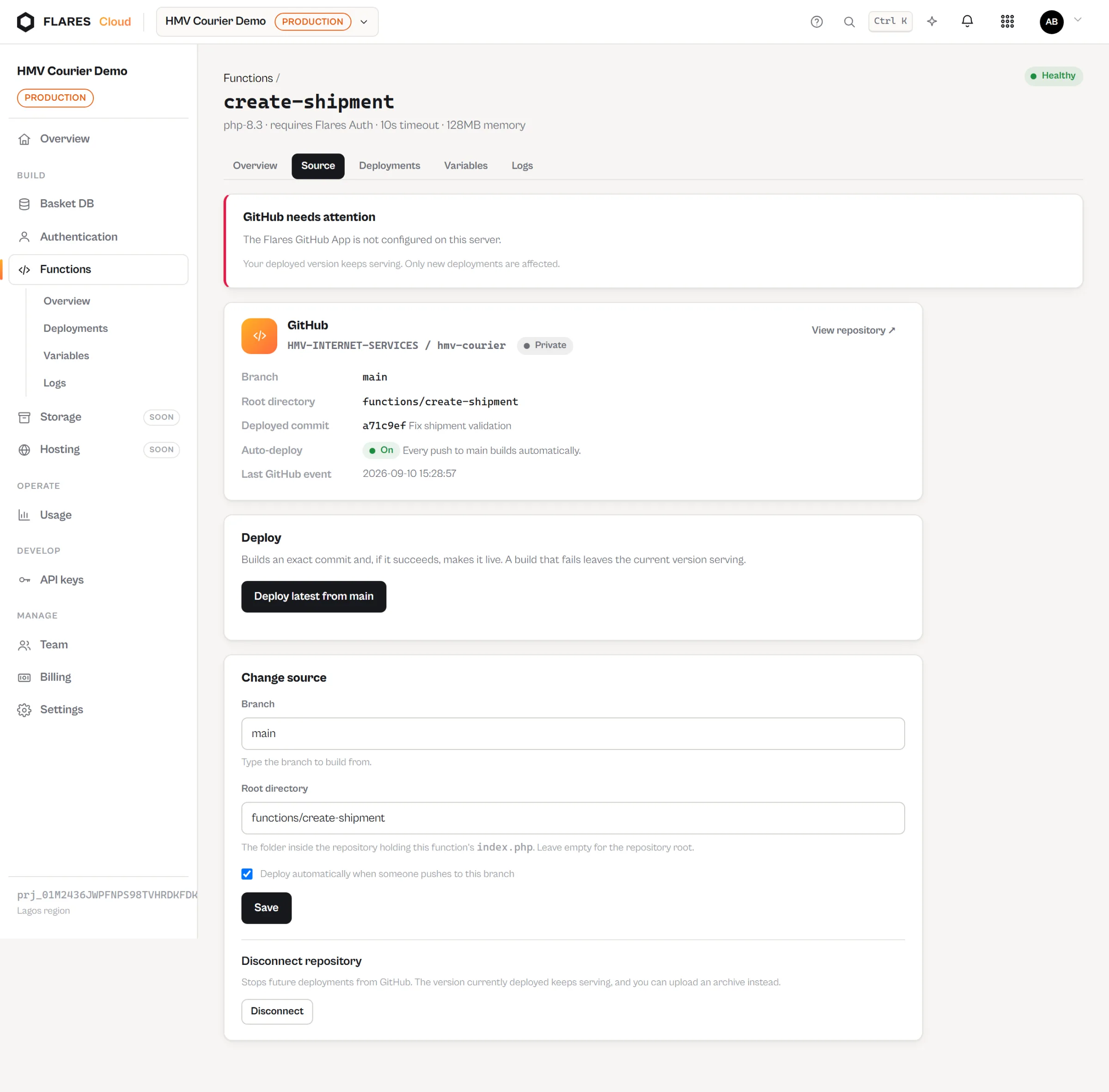This screenshot has height=1092, width=1109.
Task: Click the AB user avatar
Action: [1051, 22]
